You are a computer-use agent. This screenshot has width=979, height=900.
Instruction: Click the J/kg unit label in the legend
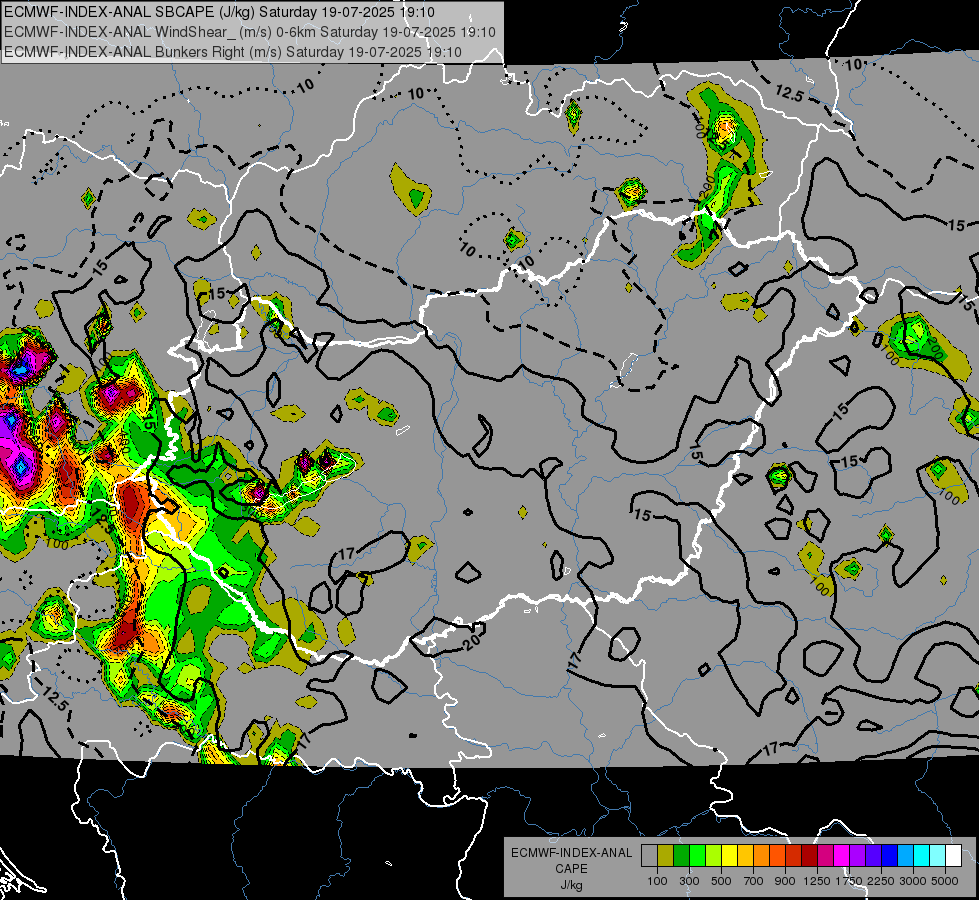571,885
